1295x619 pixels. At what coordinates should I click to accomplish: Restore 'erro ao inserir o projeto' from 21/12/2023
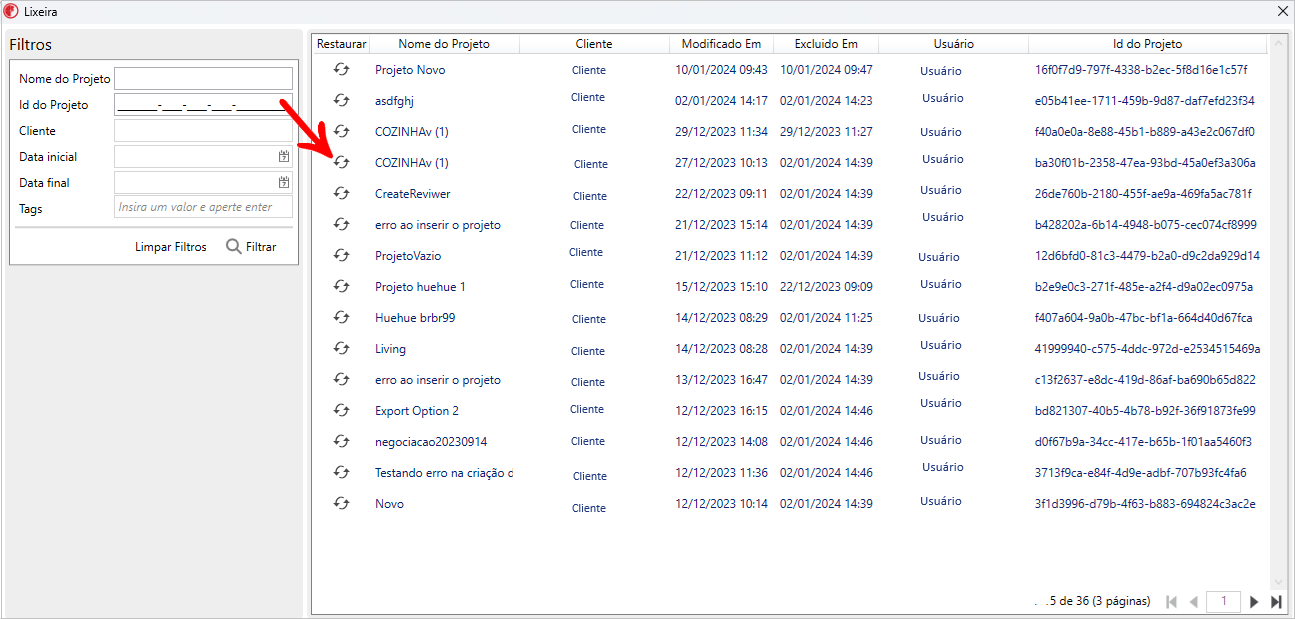coord(341,224)
